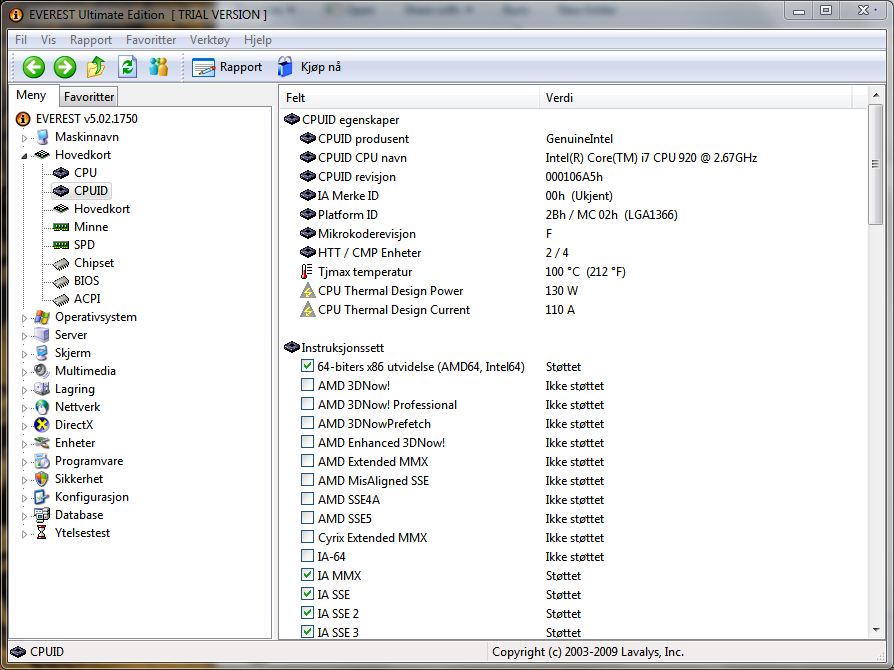Select the Minne memory icon
The width and height of the screenshot is (894, 670).
pos(61,227)
